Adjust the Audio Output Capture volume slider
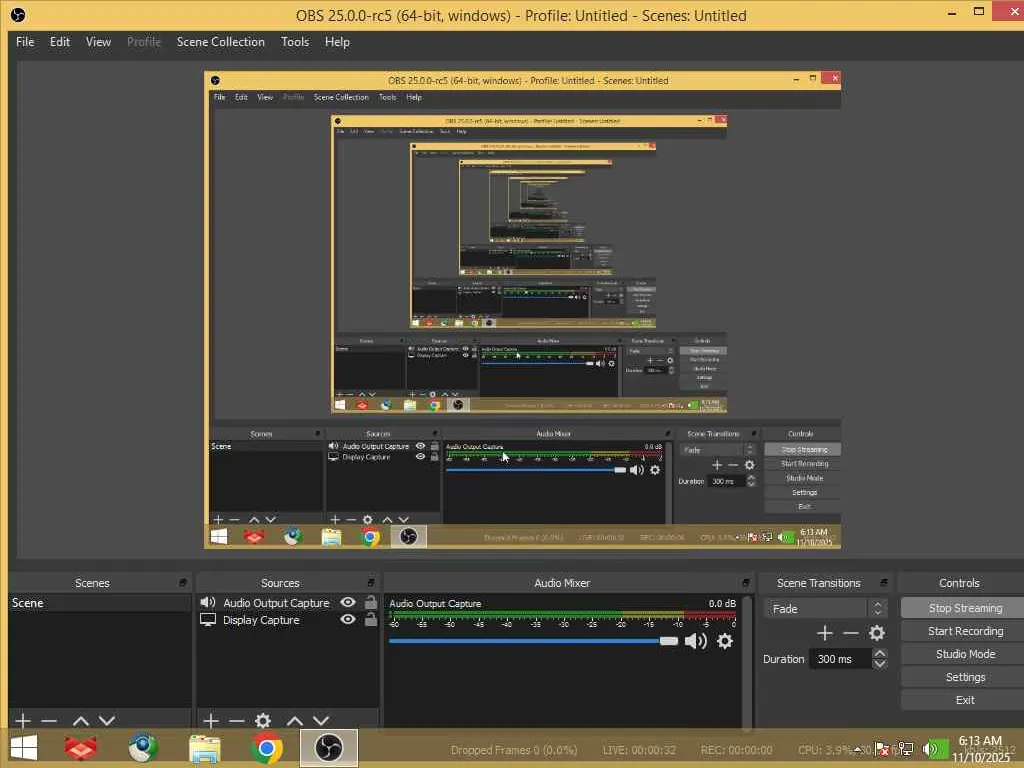 tap(534, 641)
